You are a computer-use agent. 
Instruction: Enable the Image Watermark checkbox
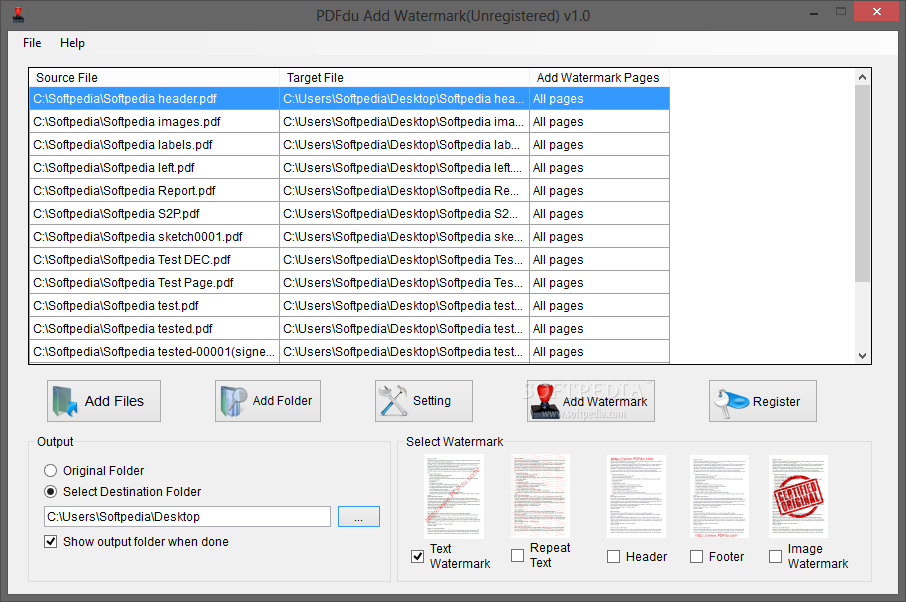click(x=775, y=556)
